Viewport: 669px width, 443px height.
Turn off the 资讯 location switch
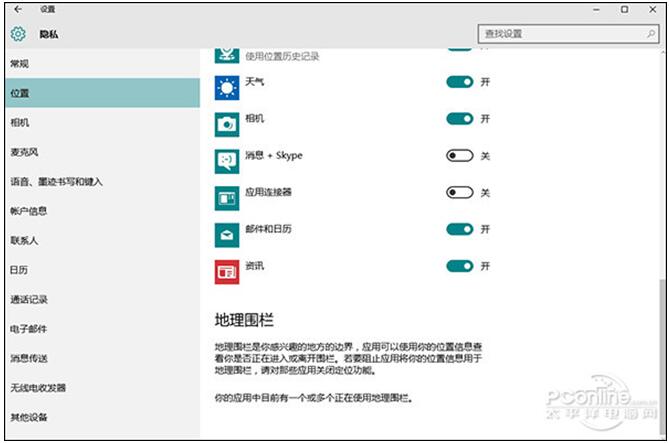pyautogui.click(x=459, y=266)
